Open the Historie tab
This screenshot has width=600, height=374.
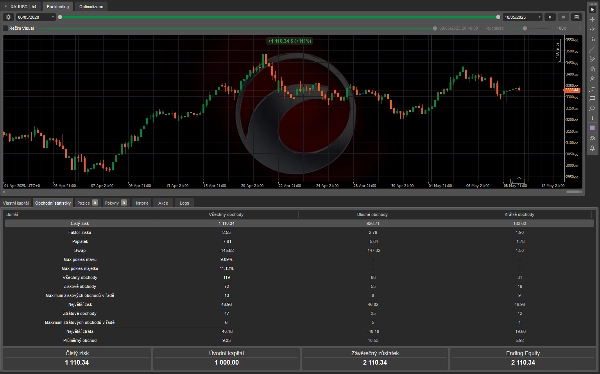pyautogui.click(x=142, y=203)
